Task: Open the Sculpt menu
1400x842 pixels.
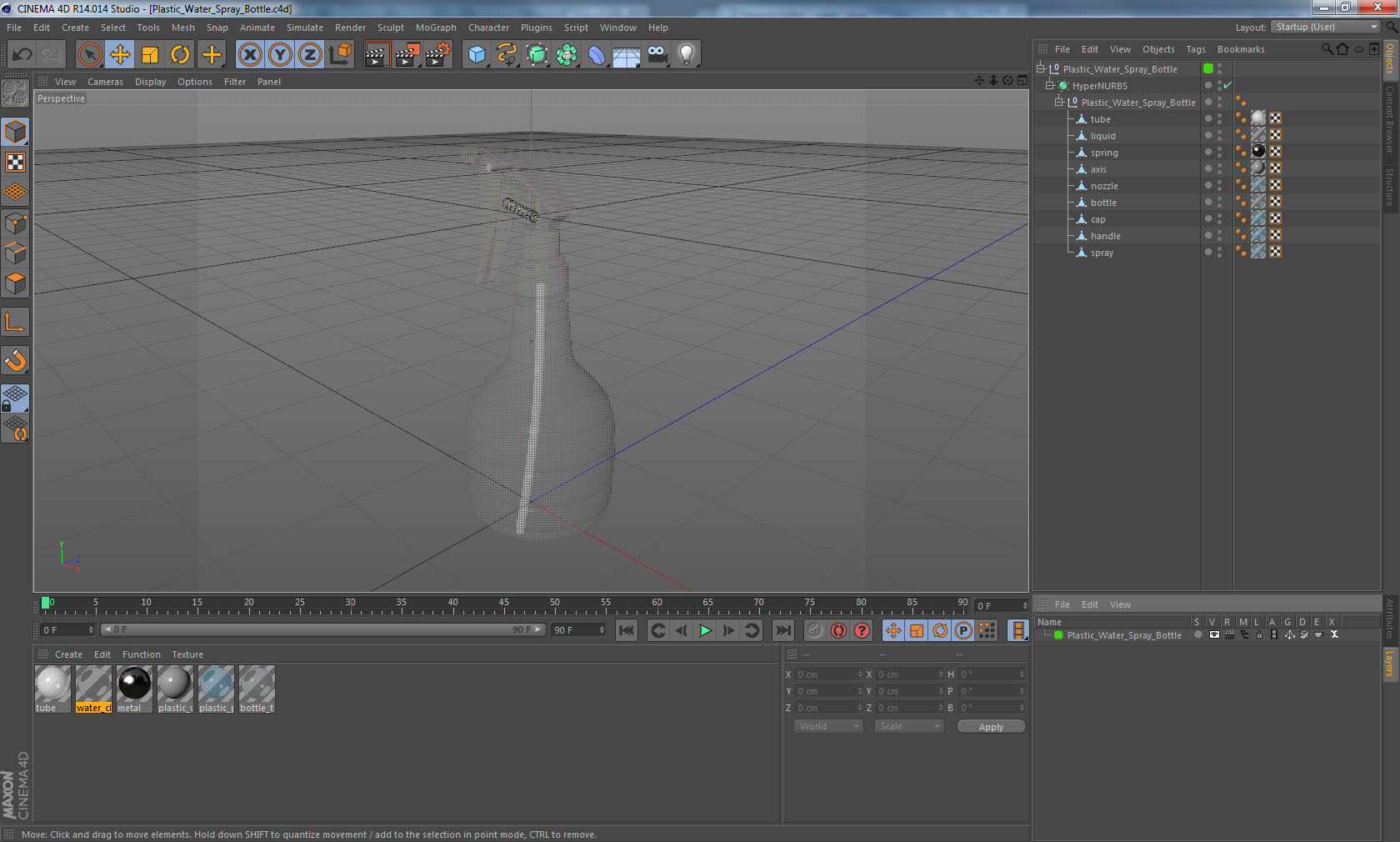Action: tap(390, 28)
